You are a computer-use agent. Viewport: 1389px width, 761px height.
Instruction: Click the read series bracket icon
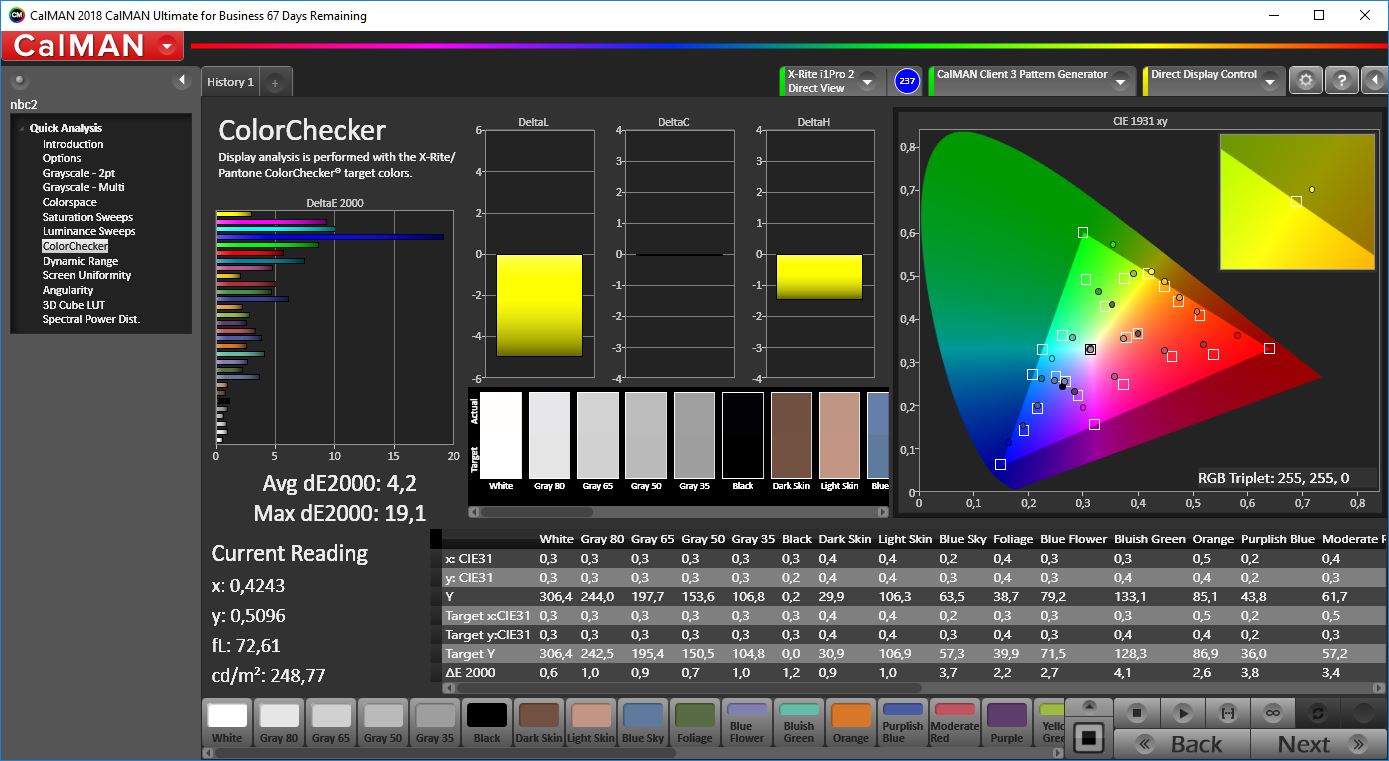point(1227,713)
